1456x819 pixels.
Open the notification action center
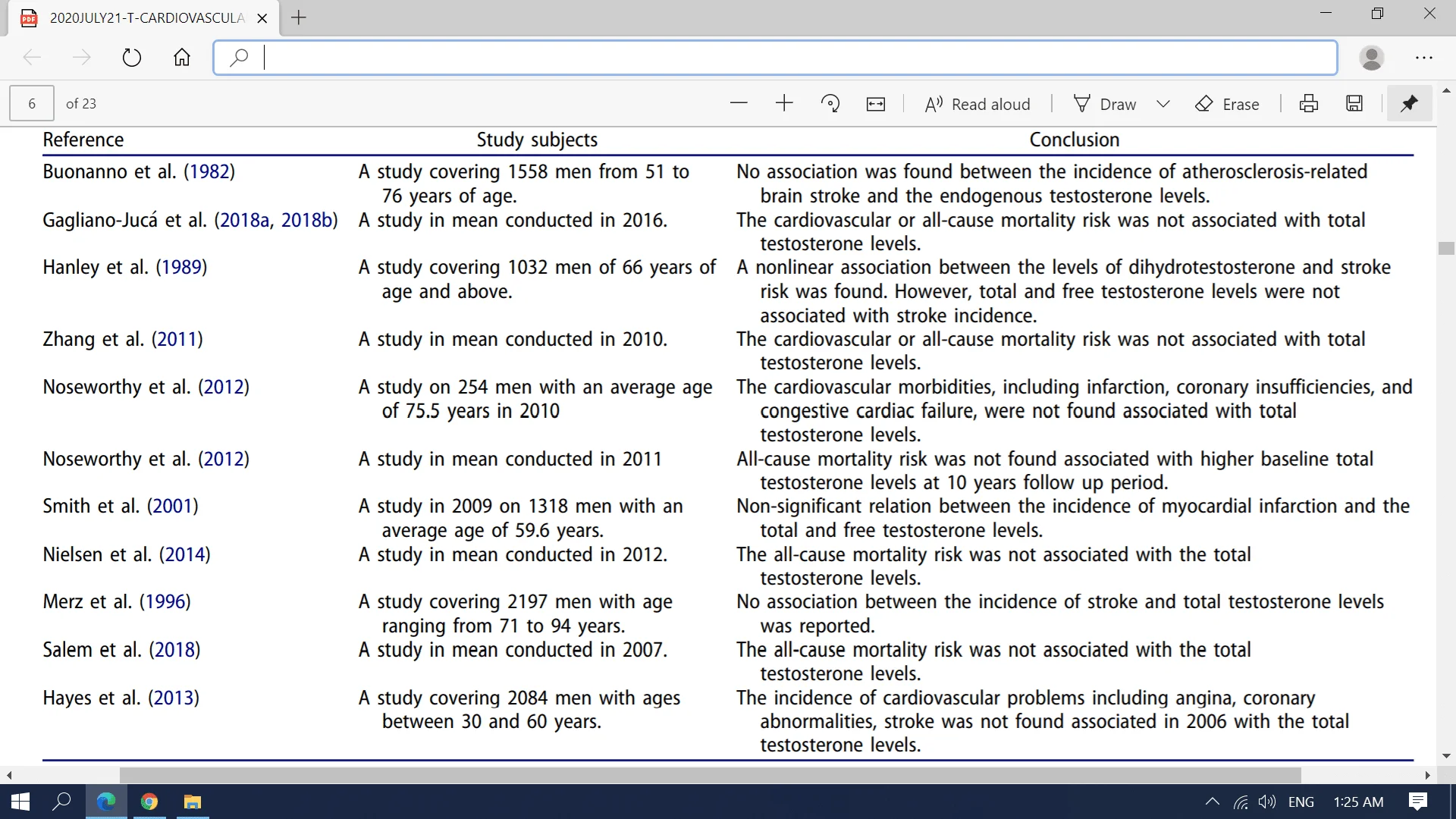pyautogui.click(x=1418, y=802)
